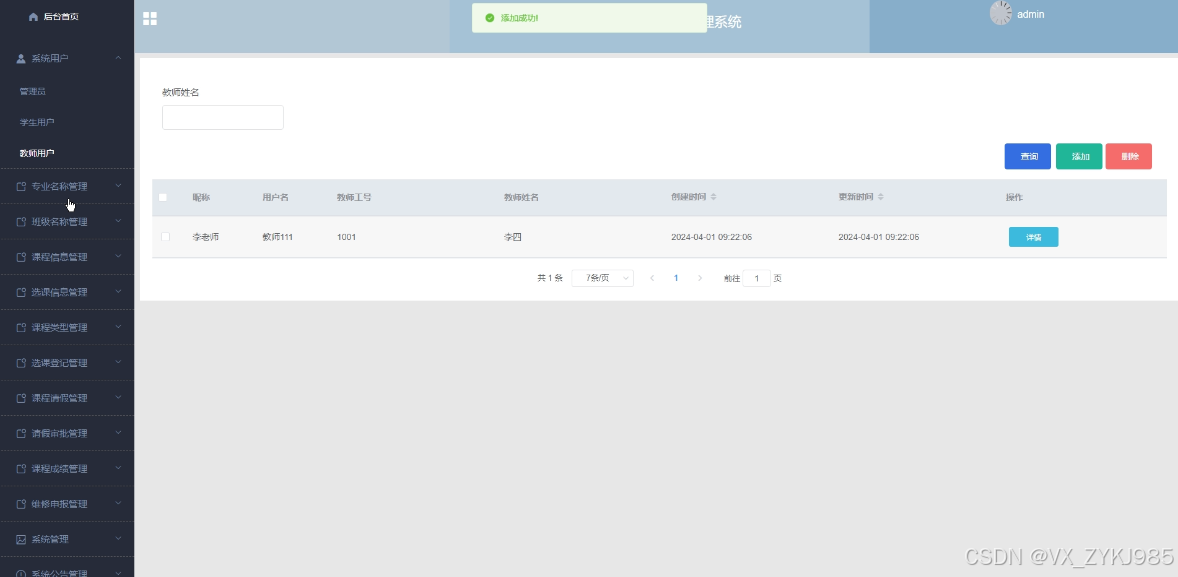Click the picture icon beside 系统管理

[x=21, y=539]
